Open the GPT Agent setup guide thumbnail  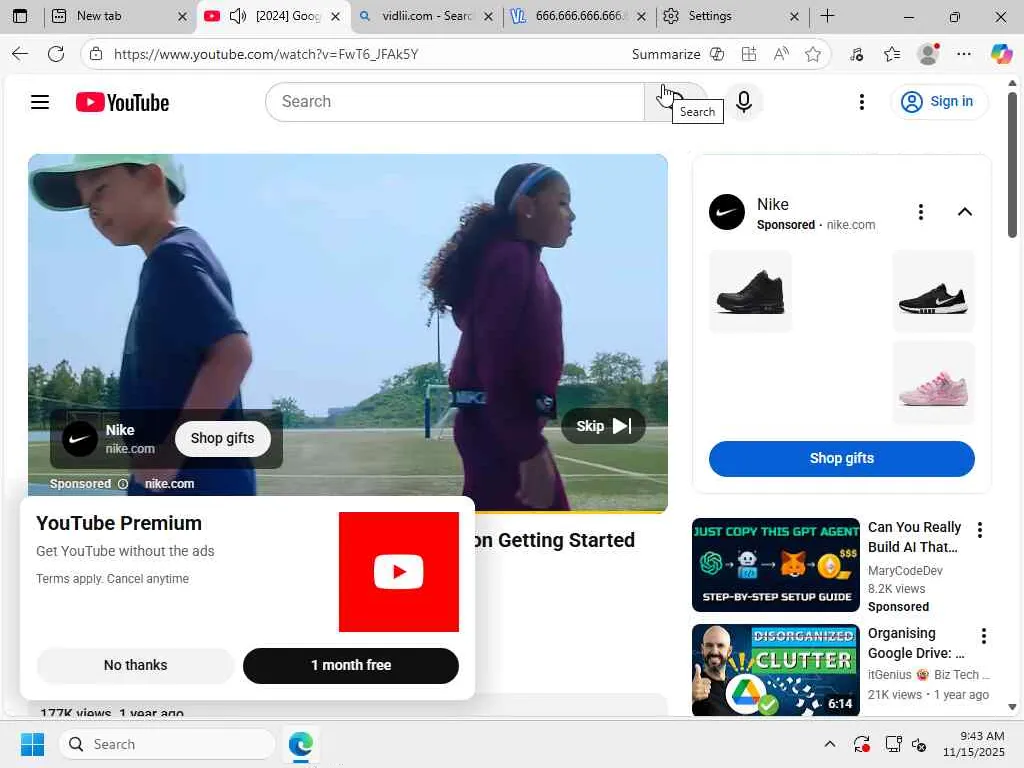776,565
